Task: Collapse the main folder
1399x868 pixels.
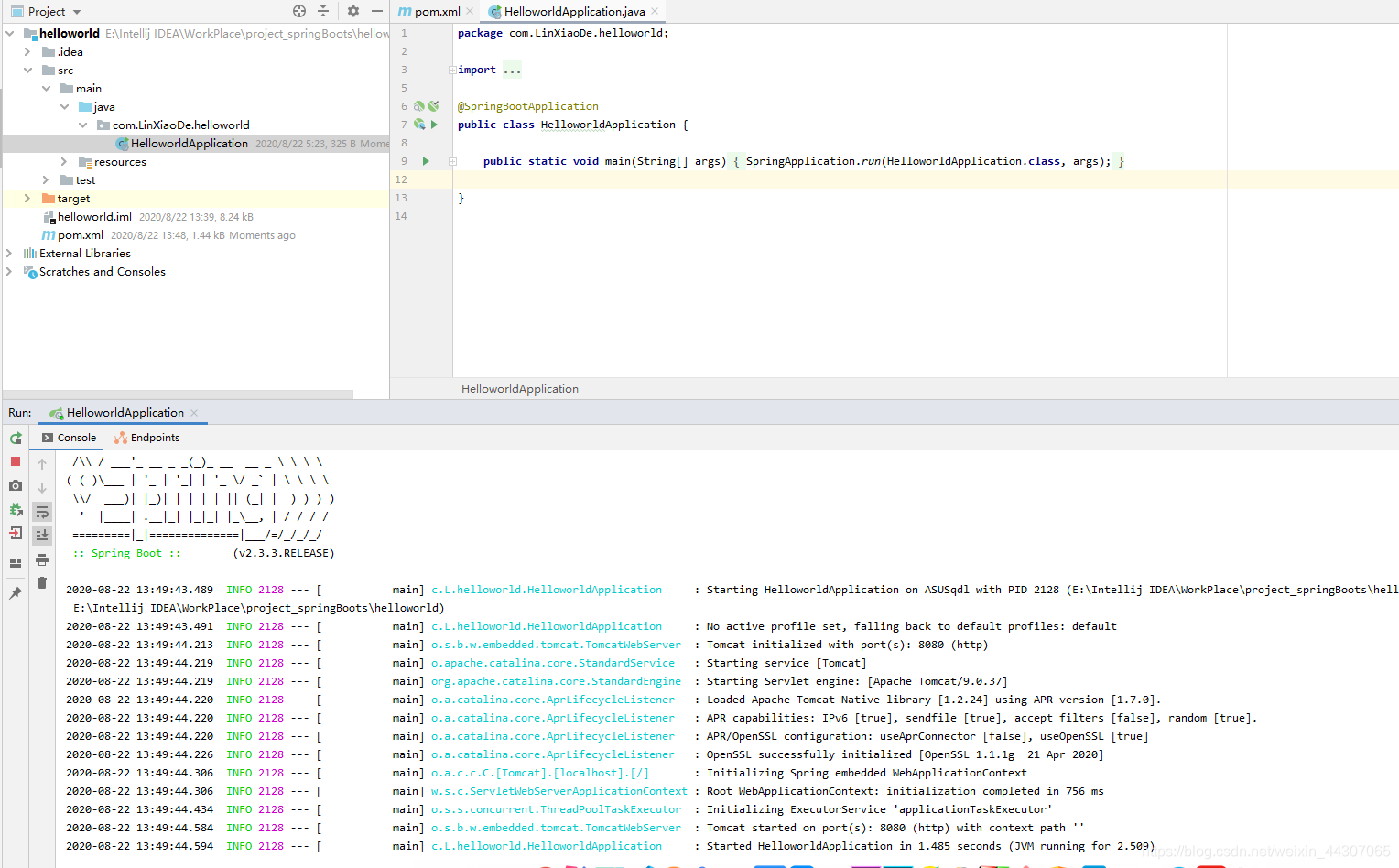Action: 47,88
